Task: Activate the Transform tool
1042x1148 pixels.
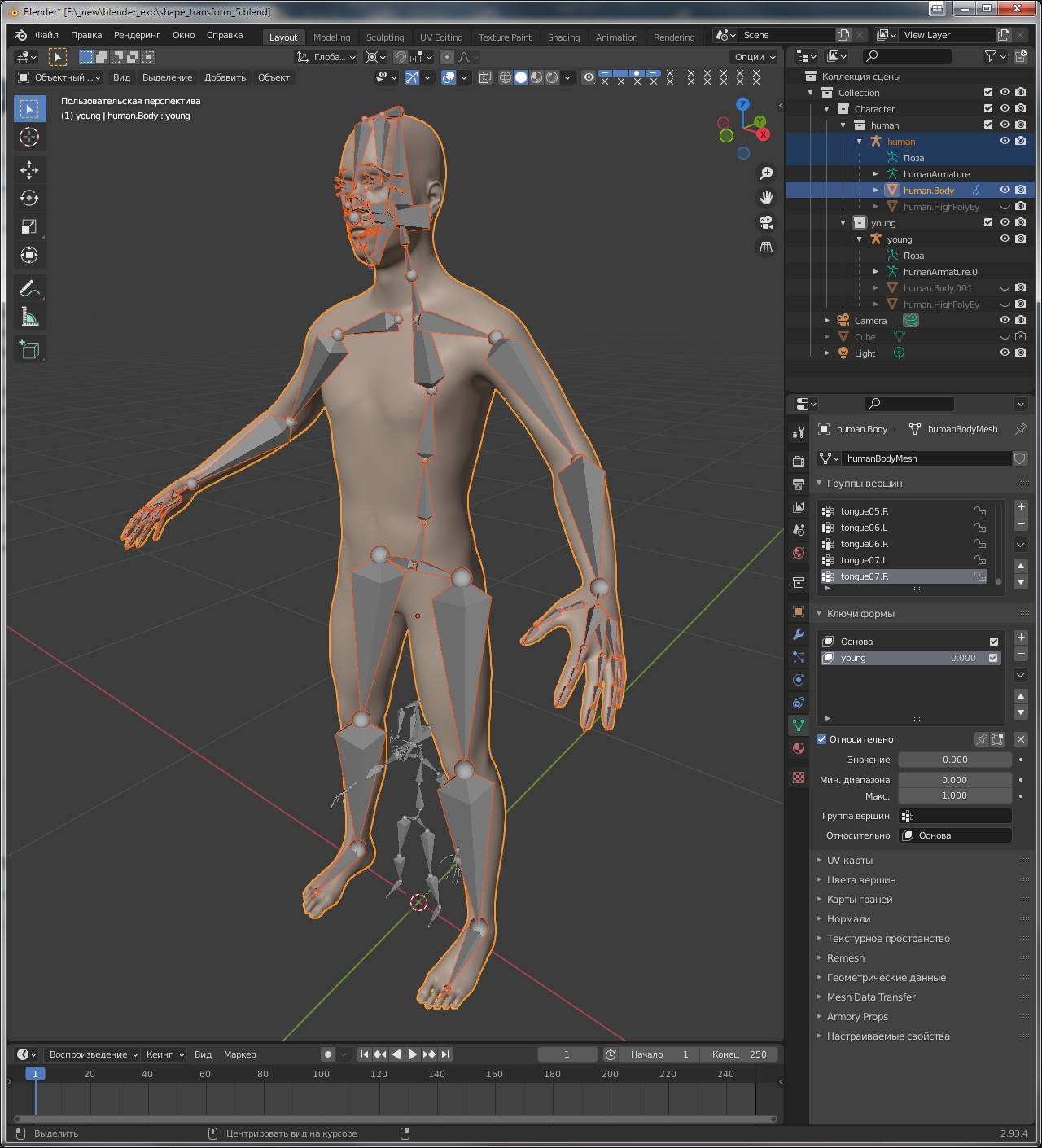Action: pyautogui.click(x=29, y=255)
